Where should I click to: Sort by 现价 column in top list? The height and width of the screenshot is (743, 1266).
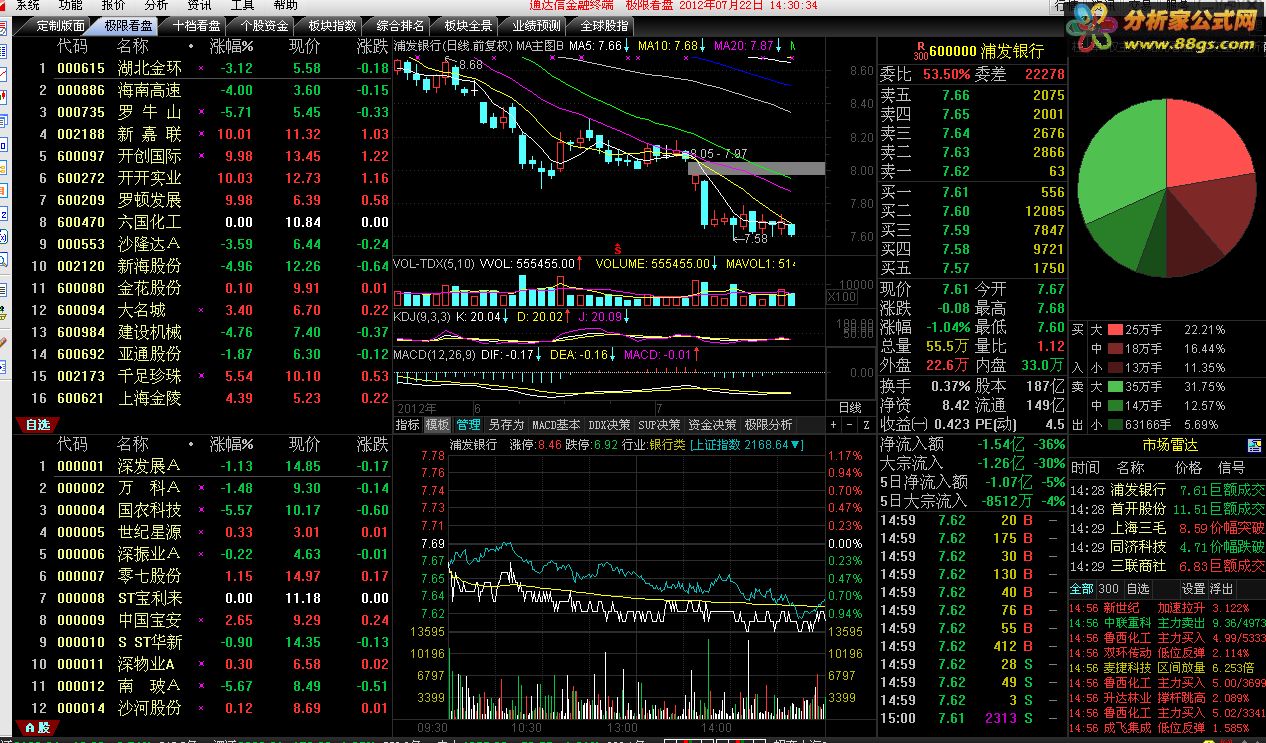(x=305, y=46)
